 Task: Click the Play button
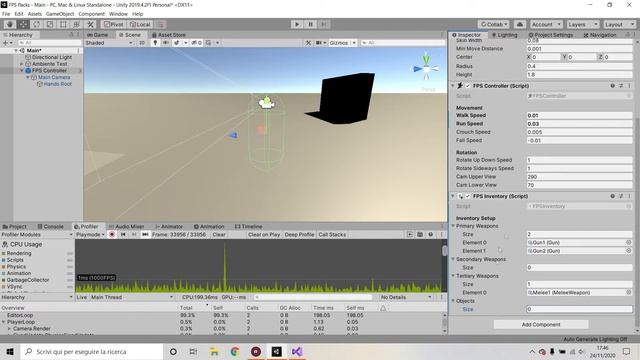click(297, 24)
